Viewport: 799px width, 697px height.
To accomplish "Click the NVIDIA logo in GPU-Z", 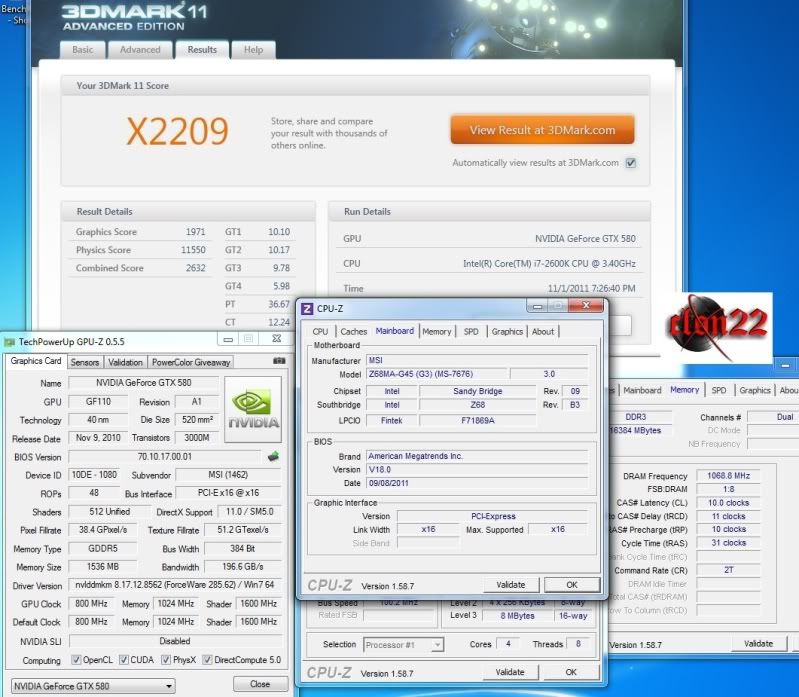I will (x=253, y=410).
